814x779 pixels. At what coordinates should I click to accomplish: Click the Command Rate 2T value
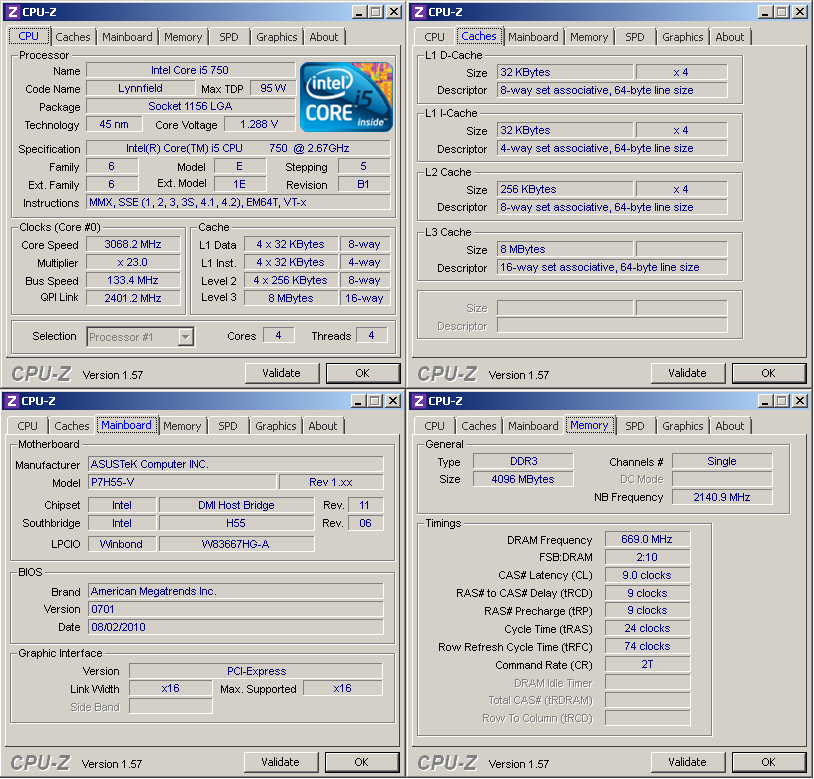(647, 664)
